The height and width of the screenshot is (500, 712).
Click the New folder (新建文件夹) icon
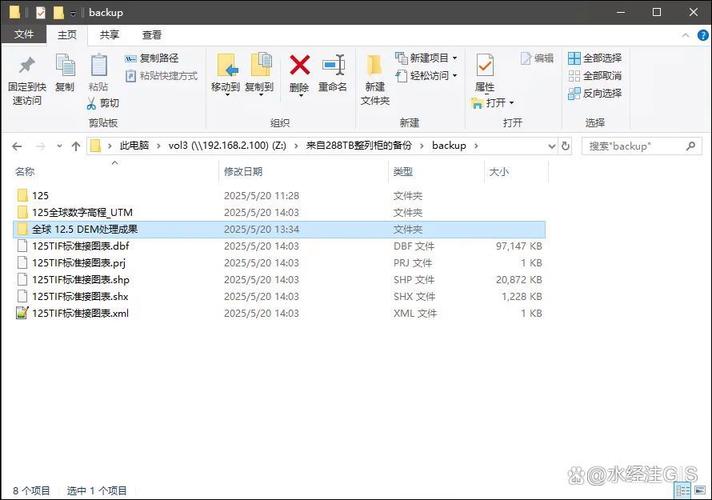click(x=374, y=65)
